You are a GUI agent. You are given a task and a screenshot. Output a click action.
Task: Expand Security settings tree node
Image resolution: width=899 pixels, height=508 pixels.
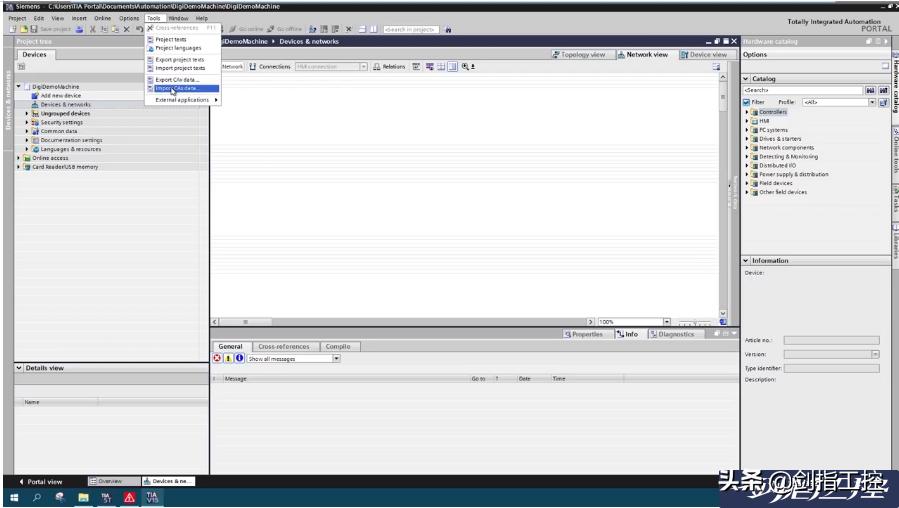[26, 122]
